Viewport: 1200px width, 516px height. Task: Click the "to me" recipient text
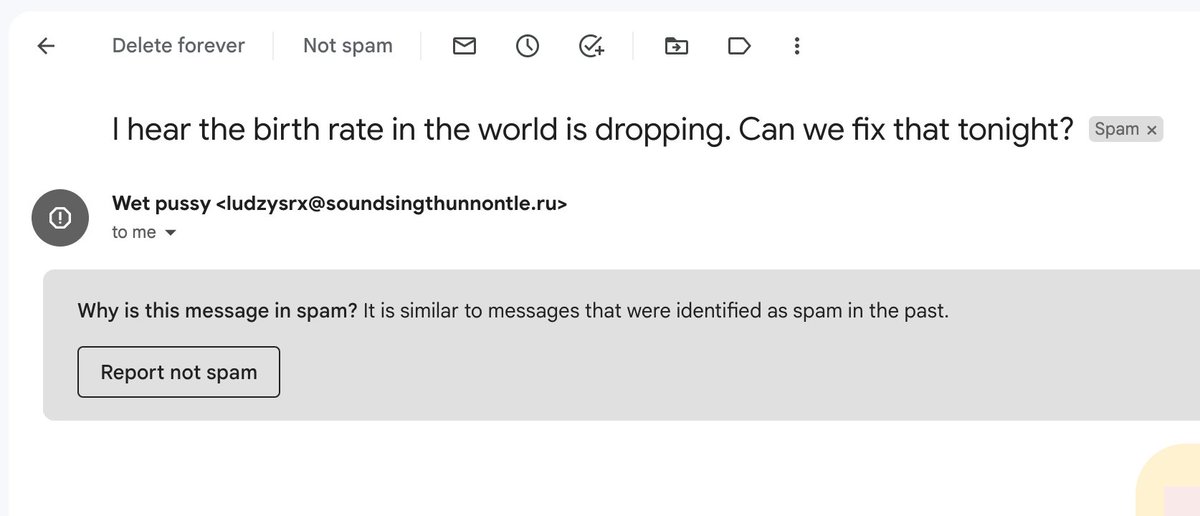(x=133, y=233)
